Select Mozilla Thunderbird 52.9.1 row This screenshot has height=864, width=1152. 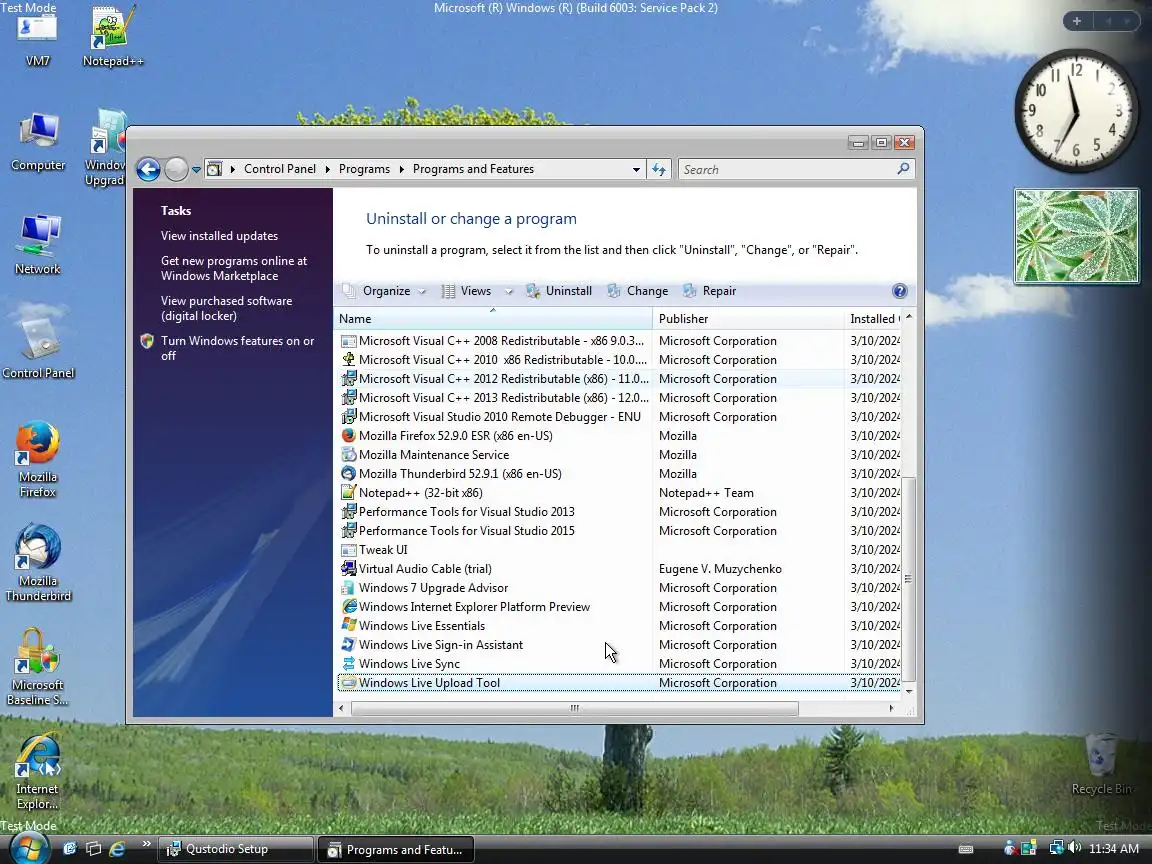(619, 474)
